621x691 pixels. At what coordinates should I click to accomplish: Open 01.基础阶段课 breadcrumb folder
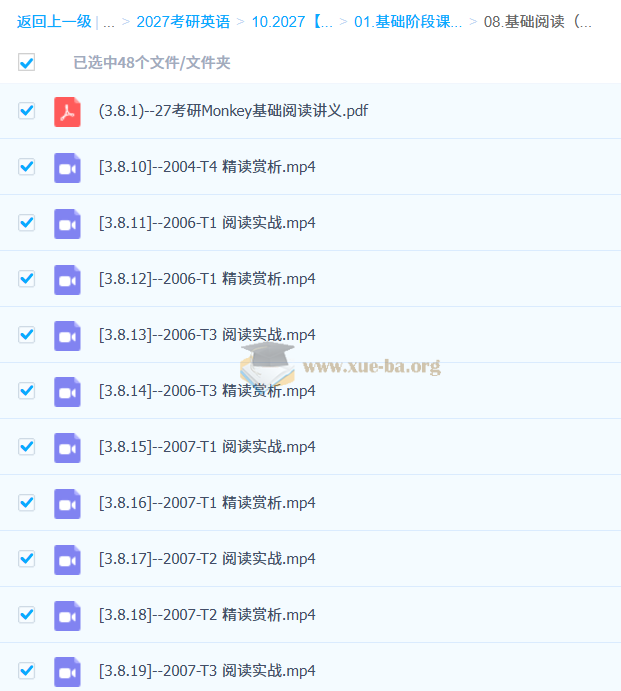[x=408, y=22]
